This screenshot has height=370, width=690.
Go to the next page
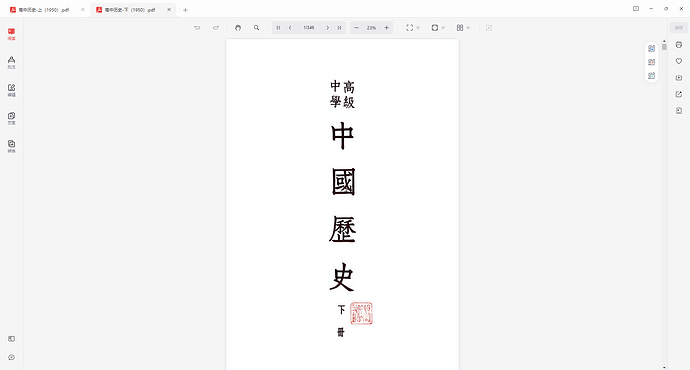coord(328,28)
